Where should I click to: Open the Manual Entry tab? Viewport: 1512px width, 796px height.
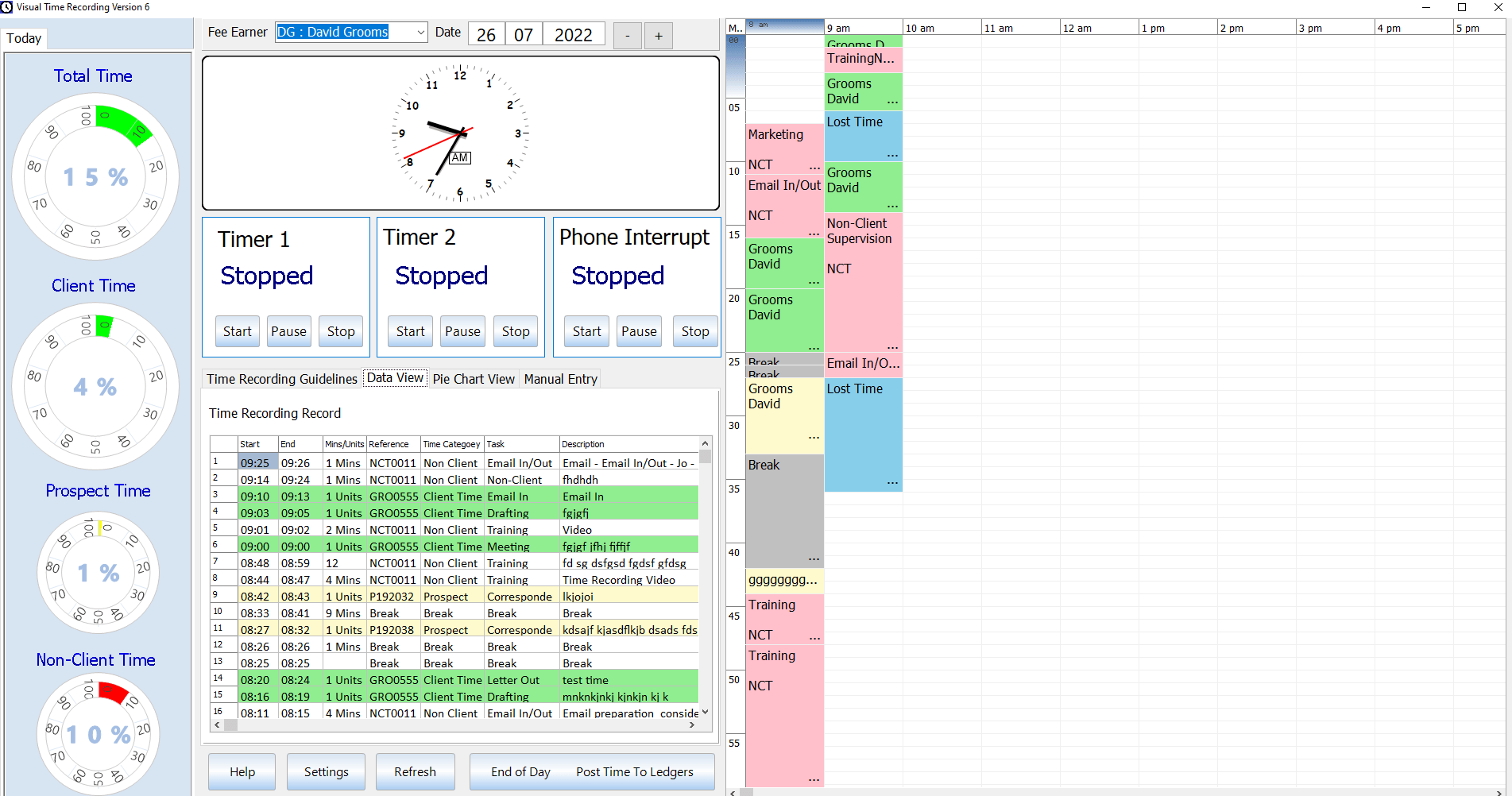561,379
